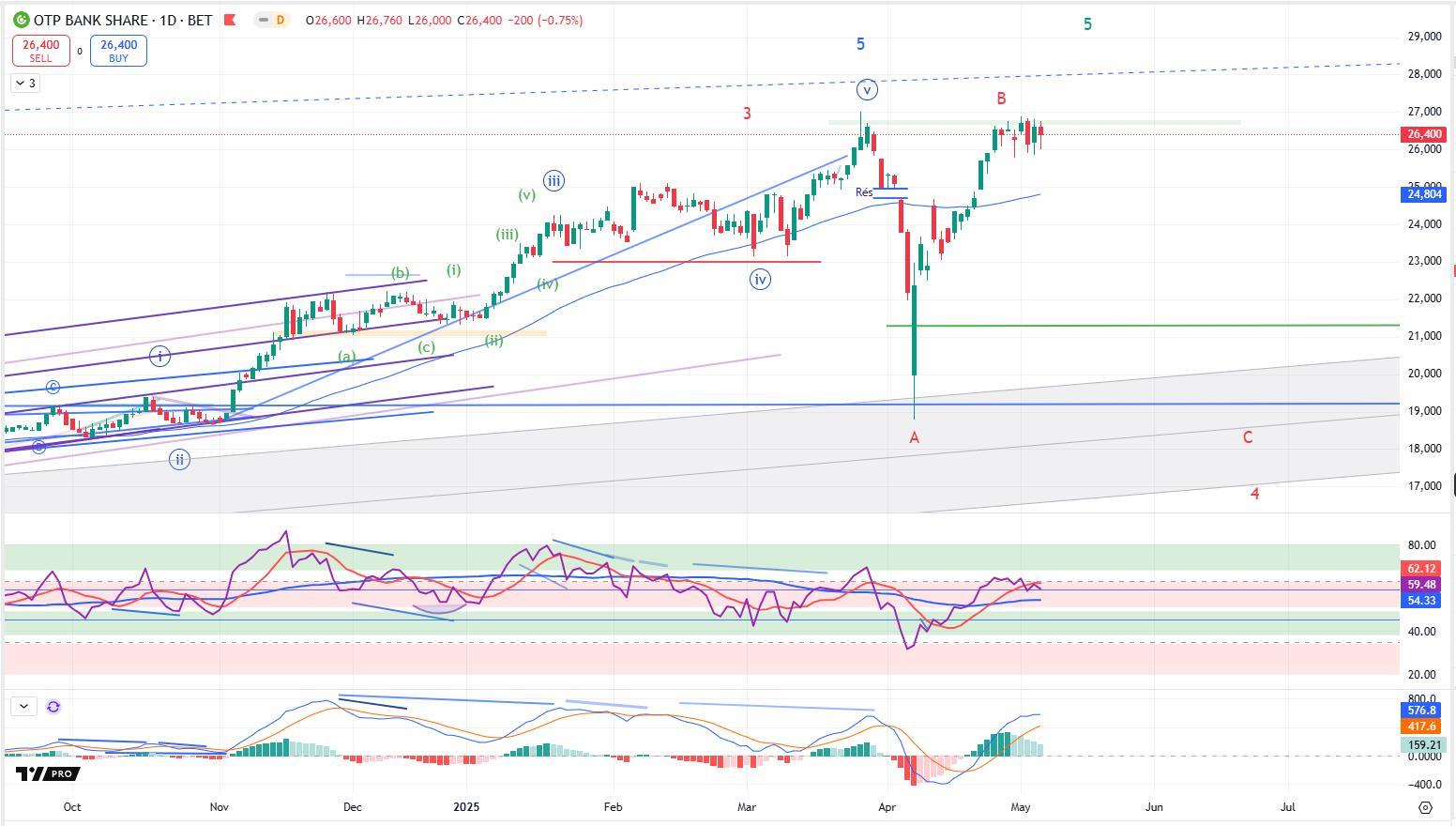Open chart settings hexagon icon
Screen dimensions: 1456x826
click(1425, 807)
